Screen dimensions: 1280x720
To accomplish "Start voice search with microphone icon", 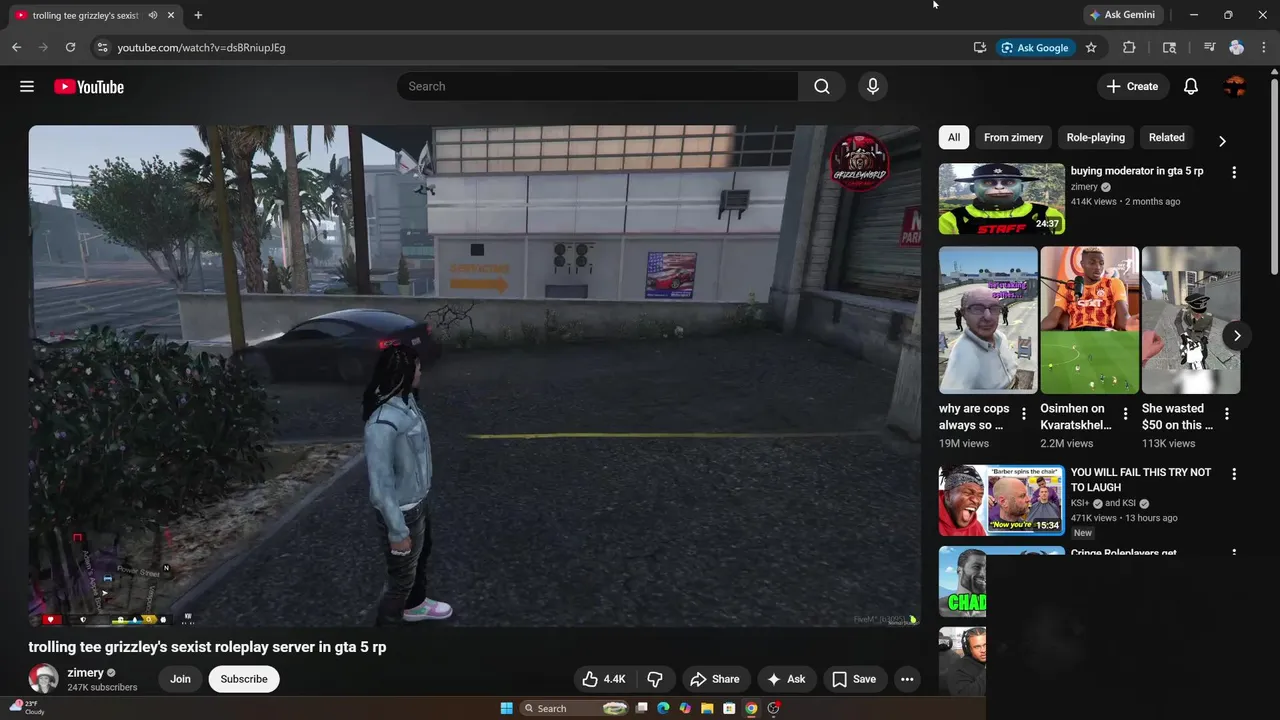I will click(x=873, y=87).
